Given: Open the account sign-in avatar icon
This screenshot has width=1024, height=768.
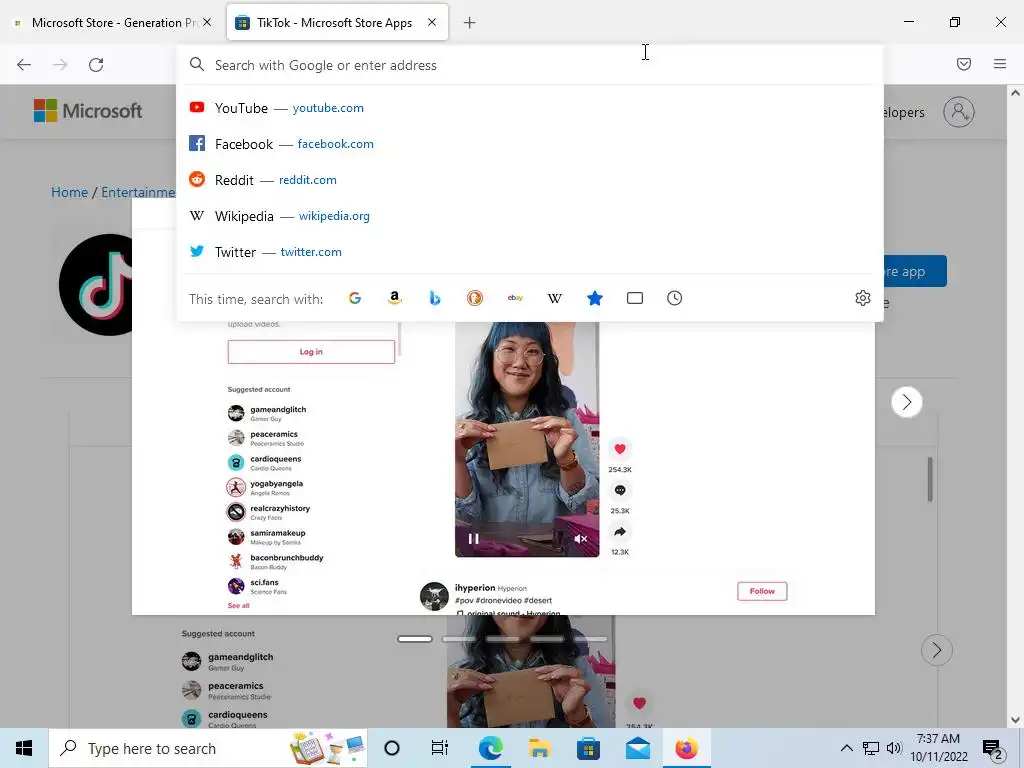Looking at the screenshot, I should [x=959, y=112].
